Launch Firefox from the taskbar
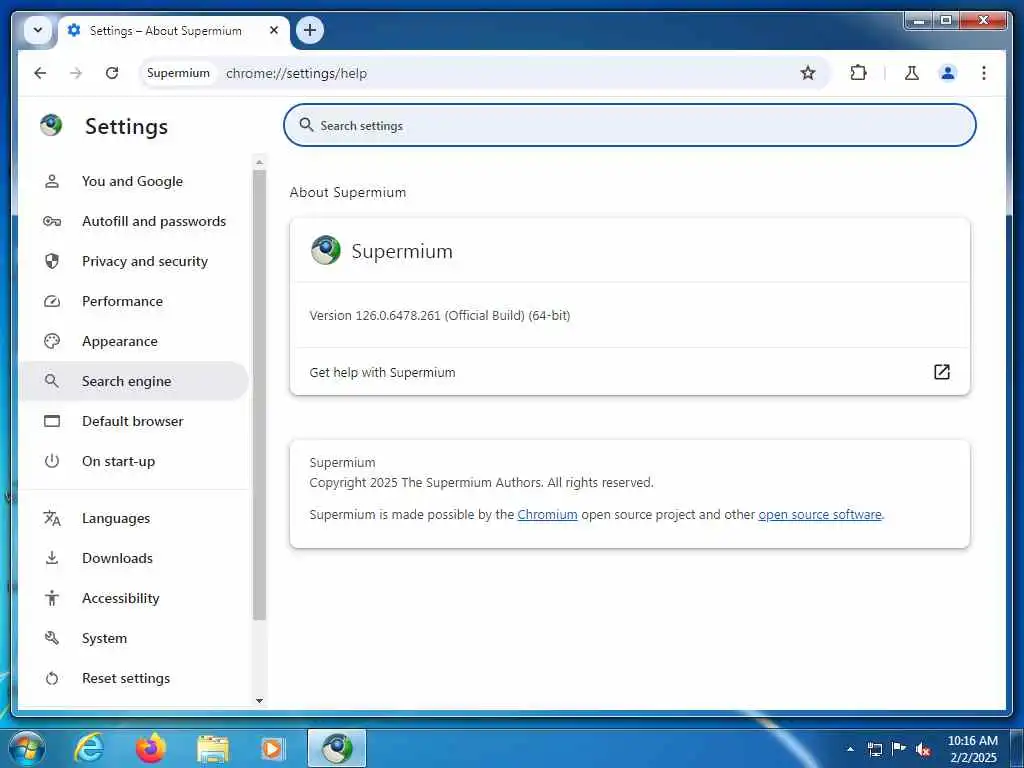 tap(150, 748)
